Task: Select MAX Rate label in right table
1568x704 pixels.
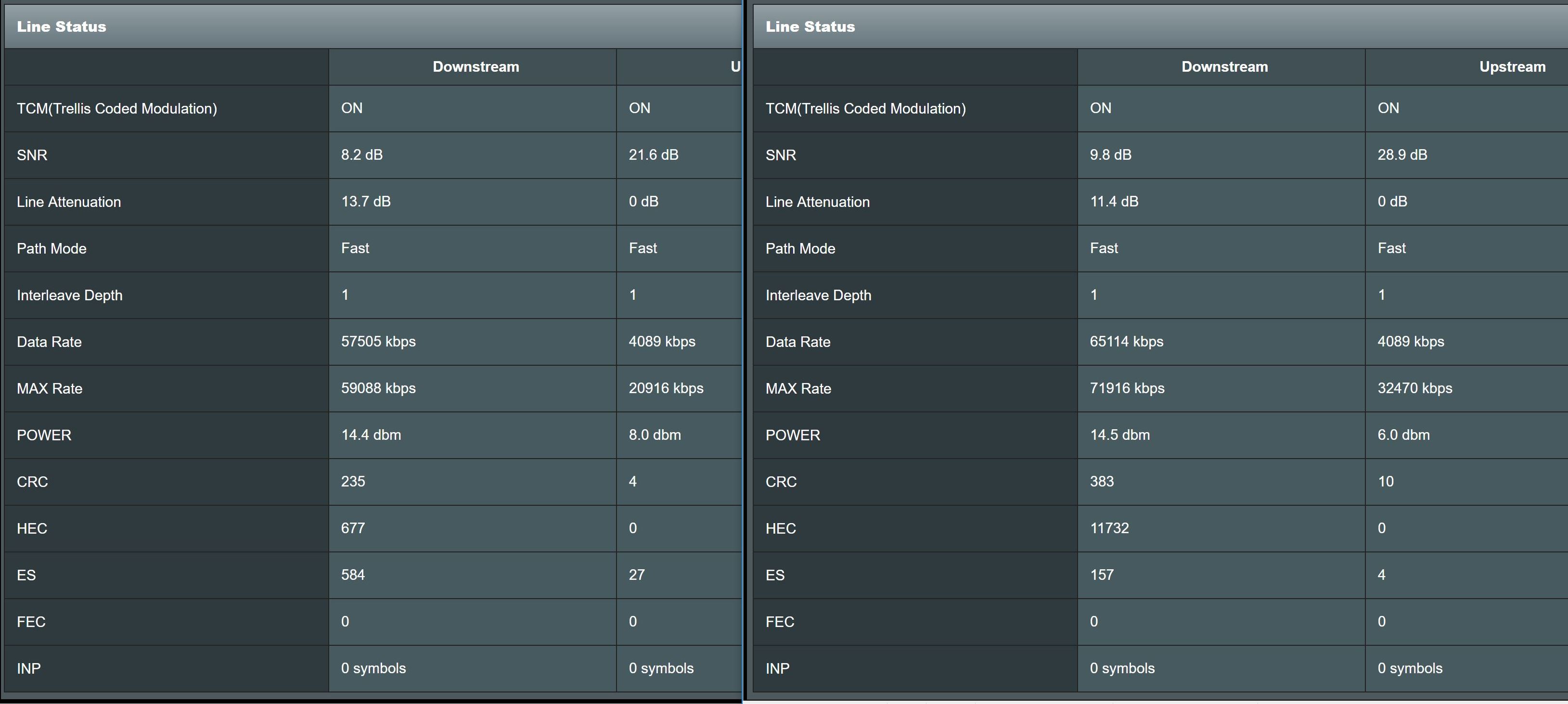Action: [x=798, y=388]
